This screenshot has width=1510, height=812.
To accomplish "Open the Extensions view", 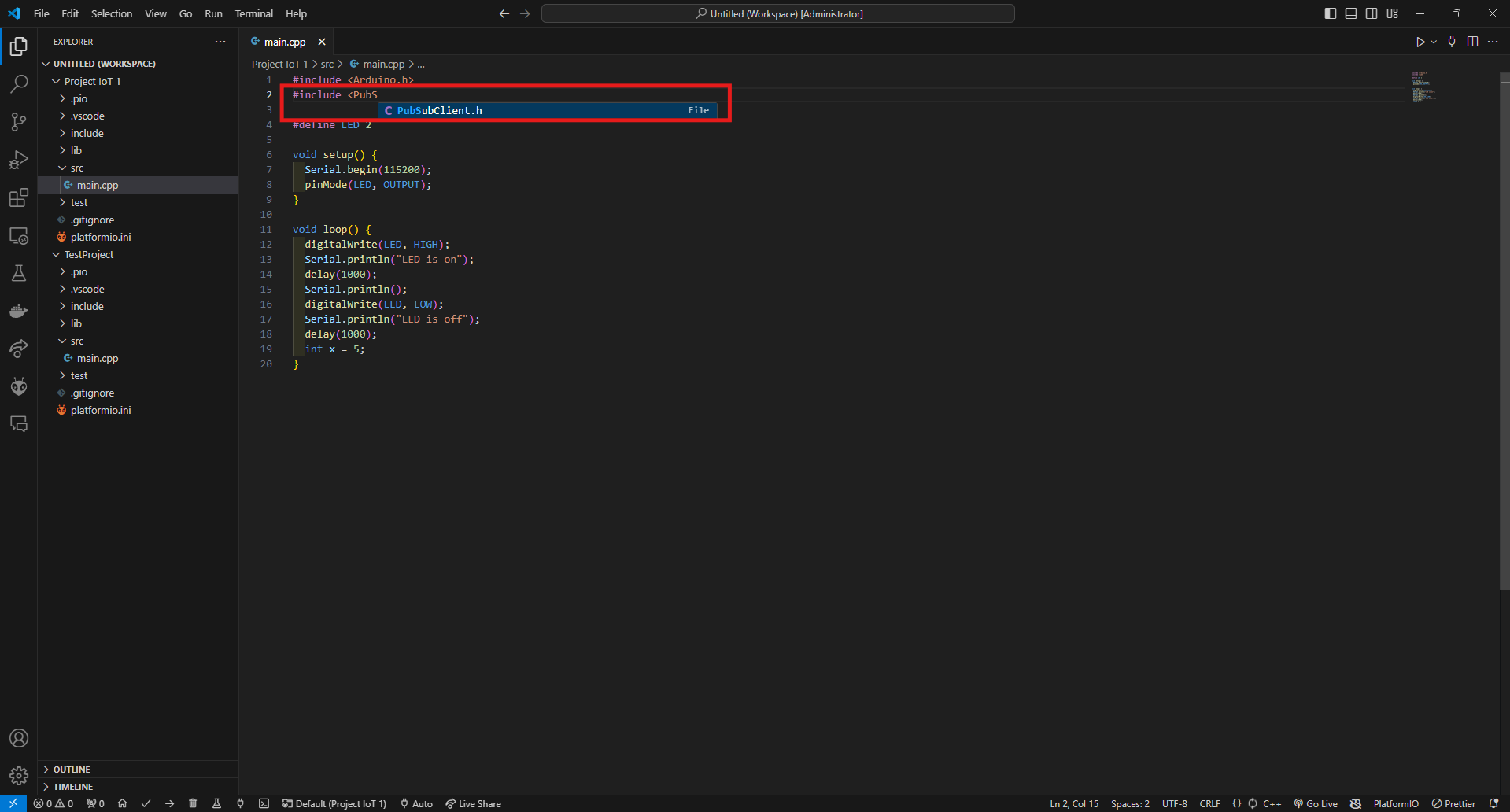I will tap(19, 197).
